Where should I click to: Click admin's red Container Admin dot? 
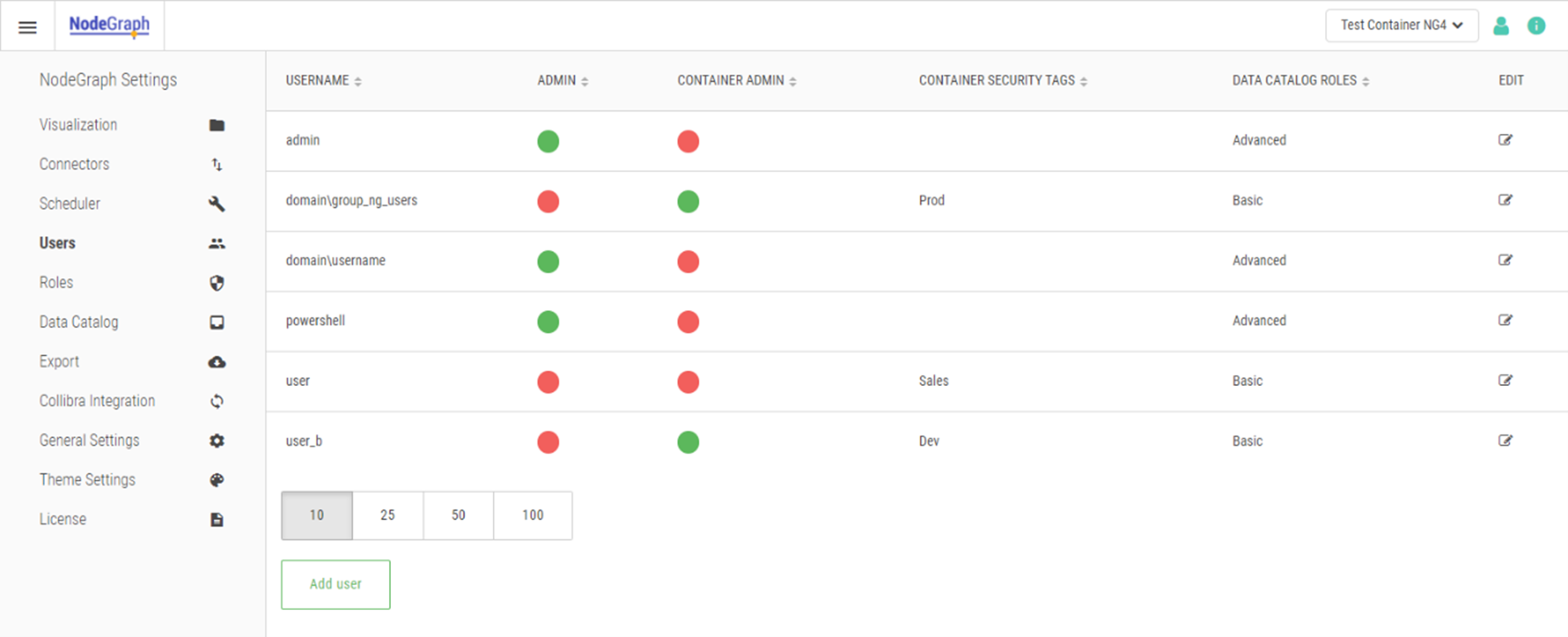coord(688,142)
